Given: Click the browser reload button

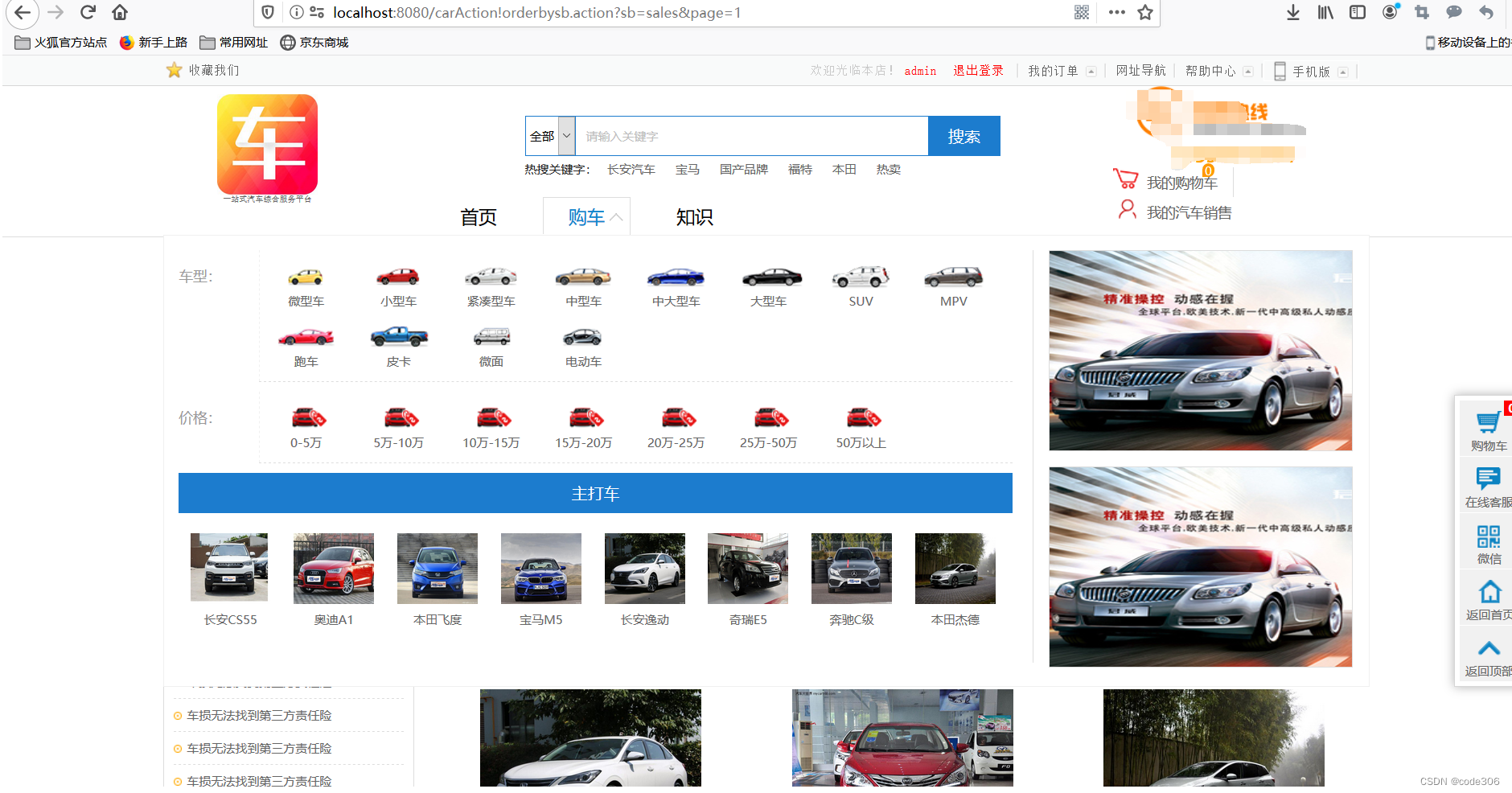Looking at the screenshot, I should pyautogui.click(x=88, y=12).
